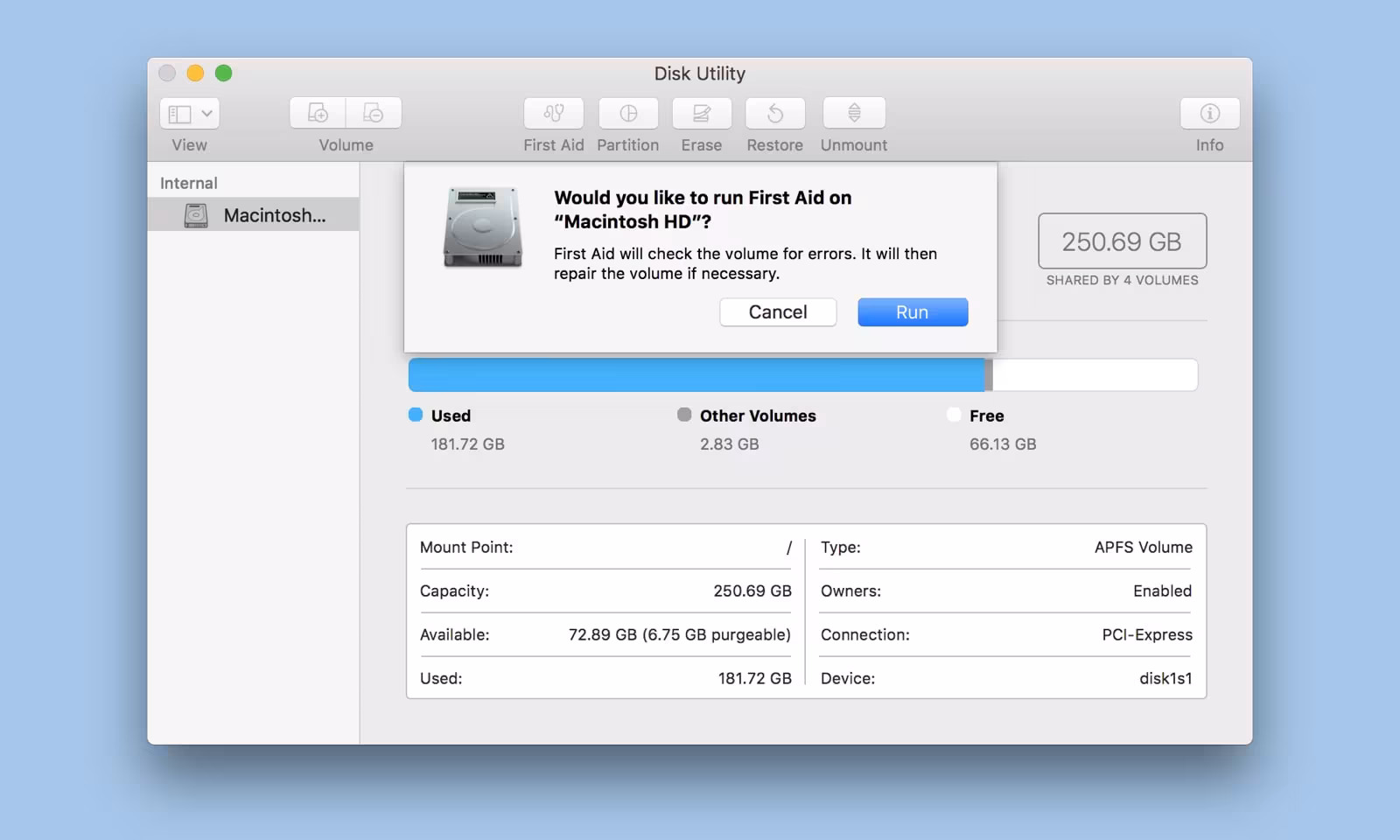Viewport: 1400px width, 840px height.
Task: Click the Disk Utility window title
Action: (x=700, y=73)
